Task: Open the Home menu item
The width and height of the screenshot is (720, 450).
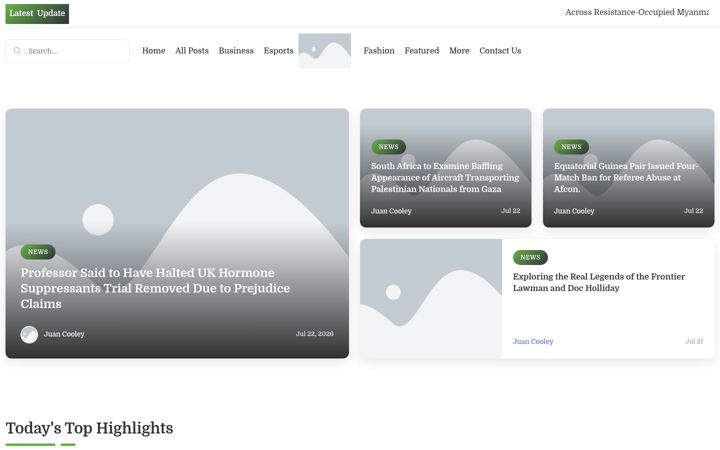Action: 153,51
